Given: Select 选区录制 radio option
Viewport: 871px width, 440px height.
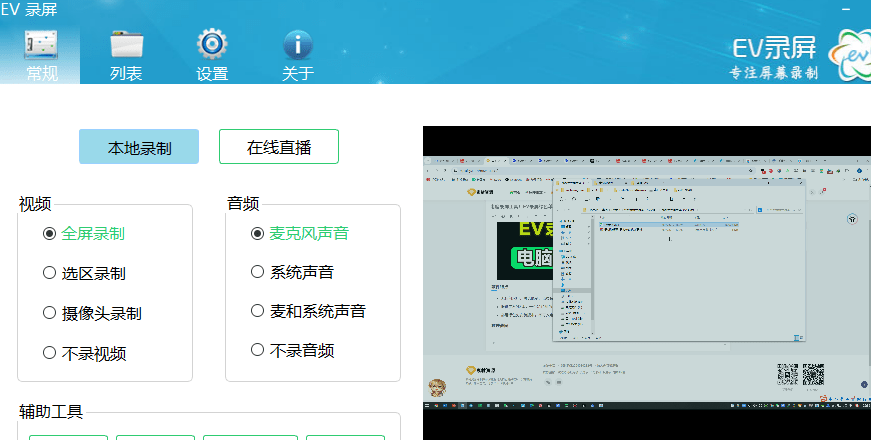Looking at the screenshot, I should [84, 273].
